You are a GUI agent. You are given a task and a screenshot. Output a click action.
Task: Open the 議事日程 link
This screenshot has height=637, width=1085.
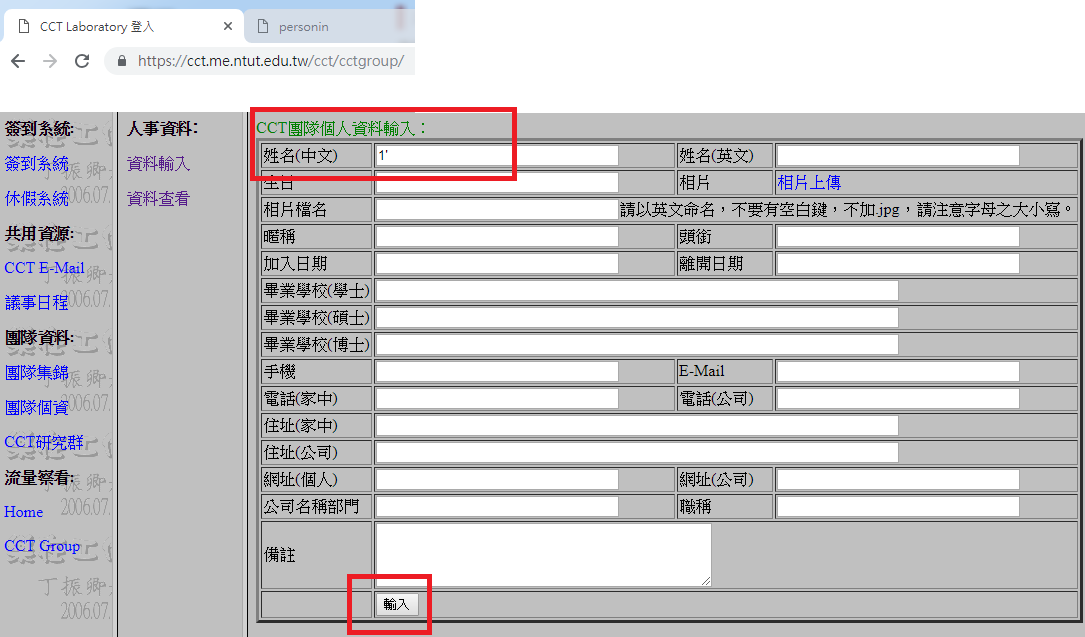[x=36, y=302]
